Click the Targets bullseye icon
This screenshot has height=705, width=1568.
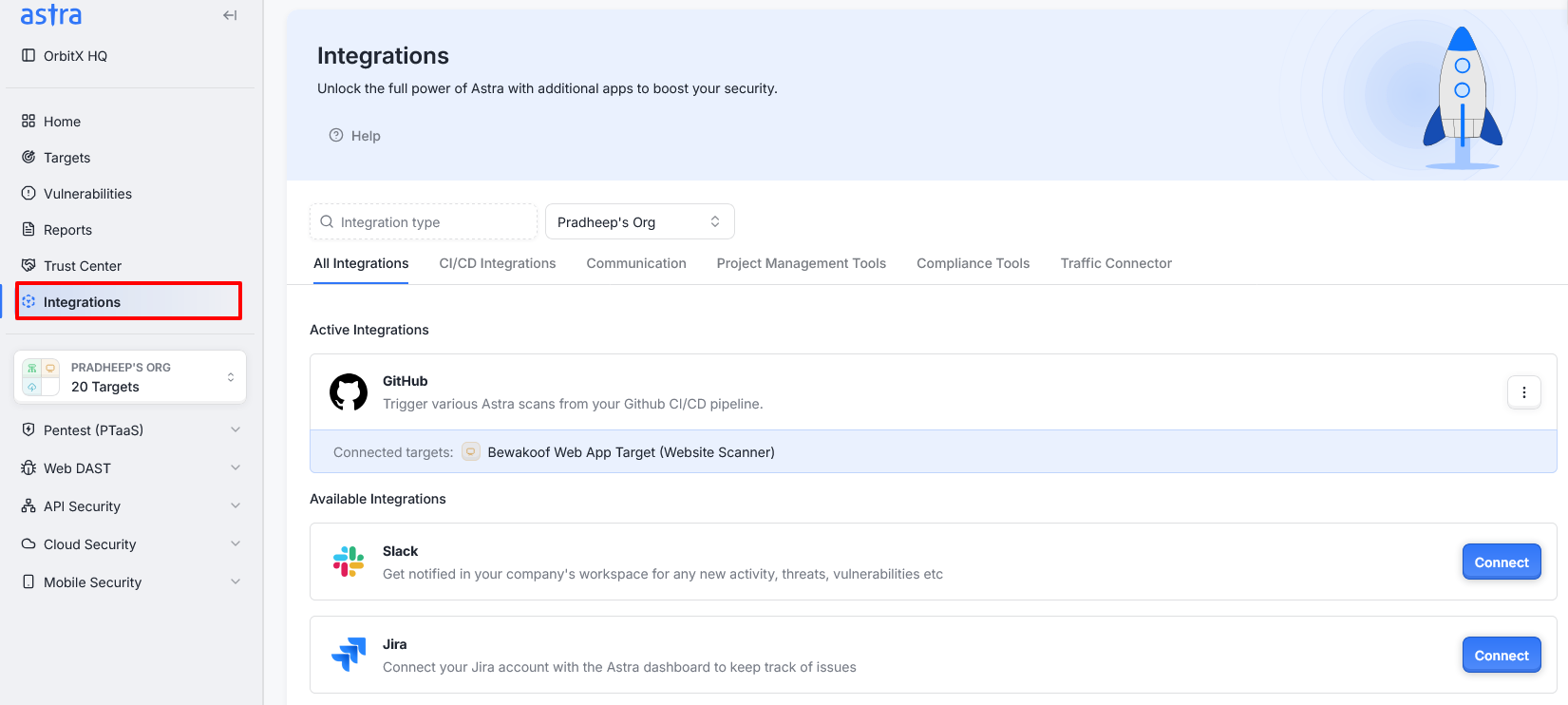pyautogui.click(x=28, y=157)
